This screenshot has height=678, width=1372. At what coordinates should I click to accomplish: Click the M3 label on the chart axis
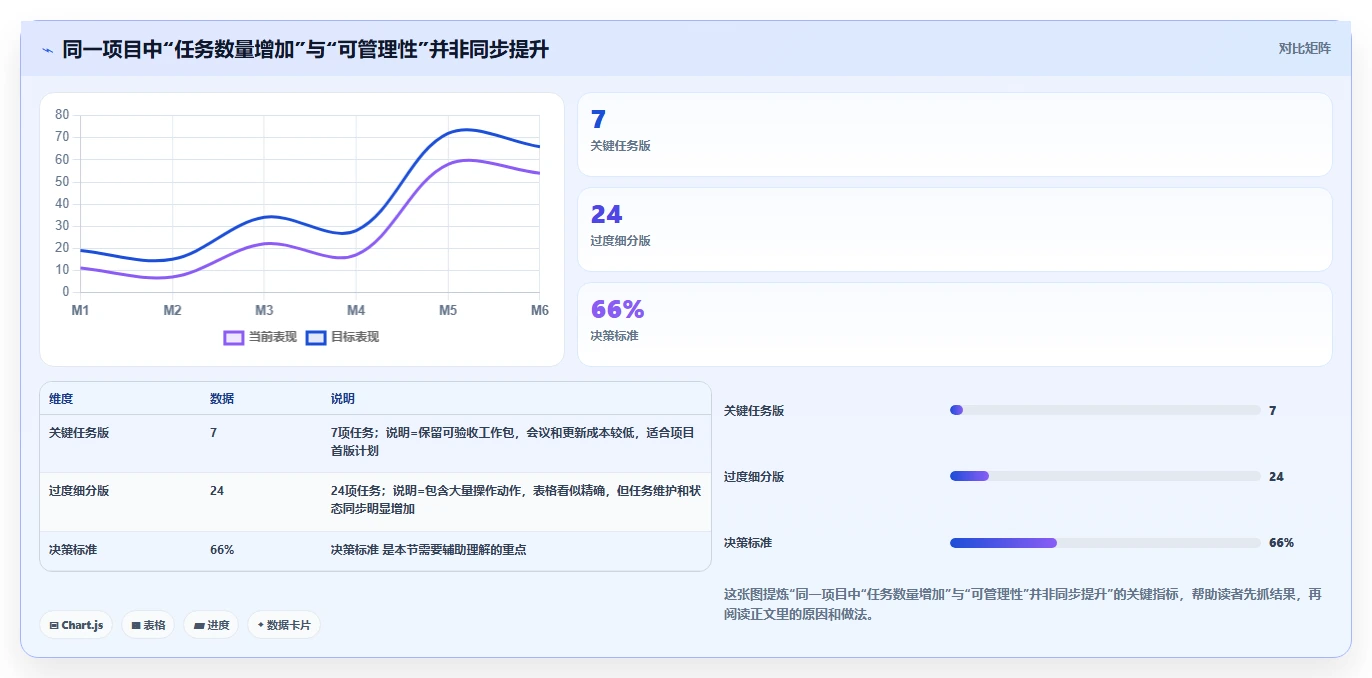pyautogui.click(x=264, y=311)
